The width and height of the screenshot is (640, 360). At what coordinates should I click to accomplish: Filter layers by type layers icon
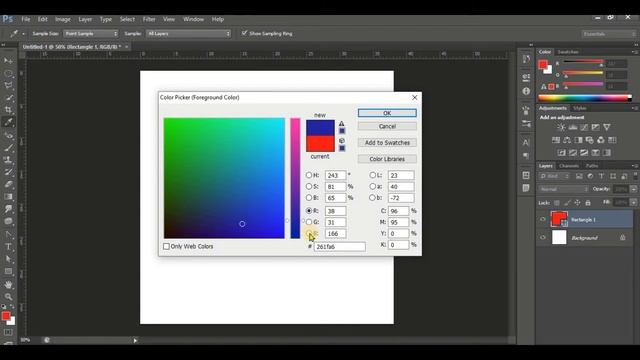point(601,176)
